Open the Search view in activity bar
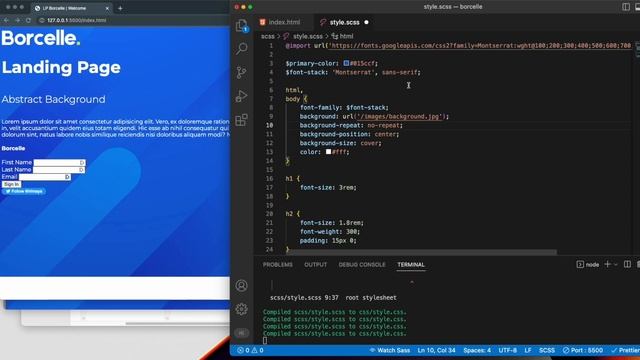The image size is (640, 360). (242, 49)
